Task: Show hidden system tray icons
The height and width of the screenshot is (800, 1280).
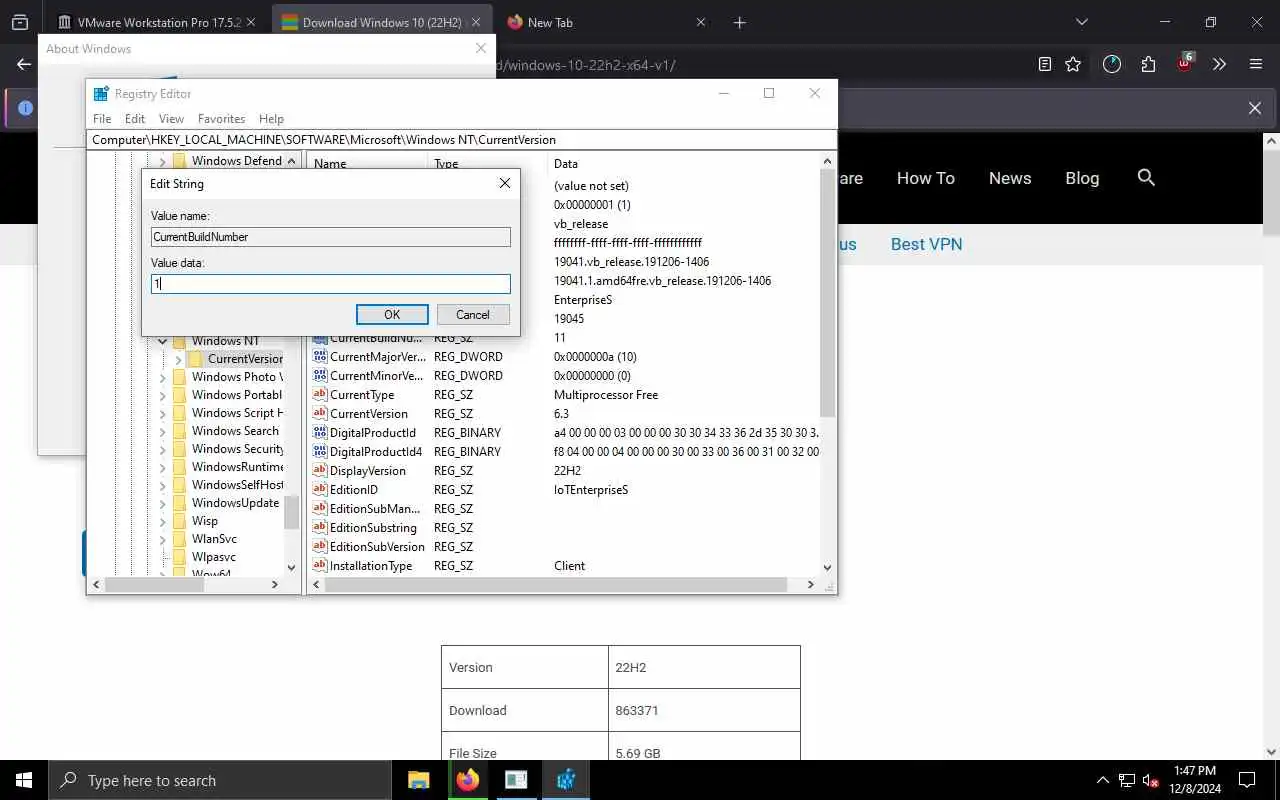Action: [x=1103, y=780]
